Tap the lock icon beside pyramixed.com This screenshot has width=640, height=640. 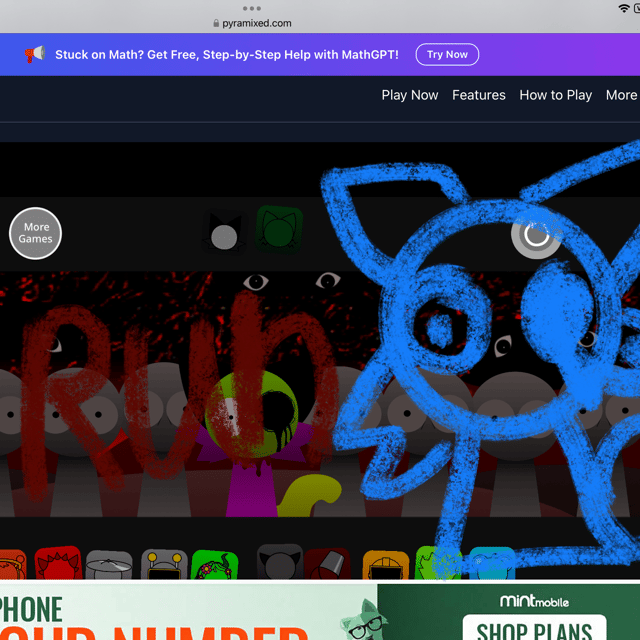pos(216,23)
